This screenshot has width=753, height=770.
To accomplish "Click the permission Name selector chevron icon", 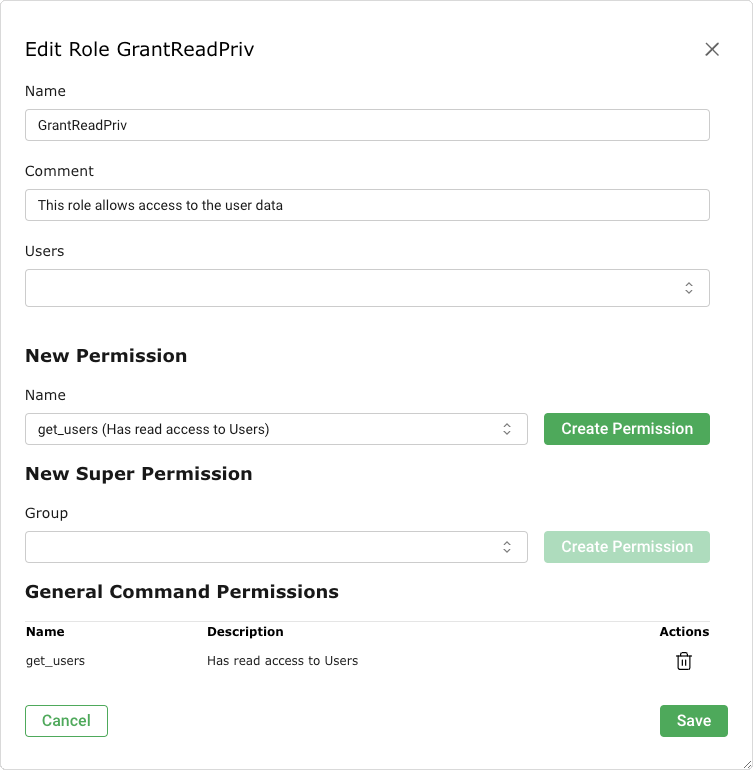I will (x=507, y=429).
